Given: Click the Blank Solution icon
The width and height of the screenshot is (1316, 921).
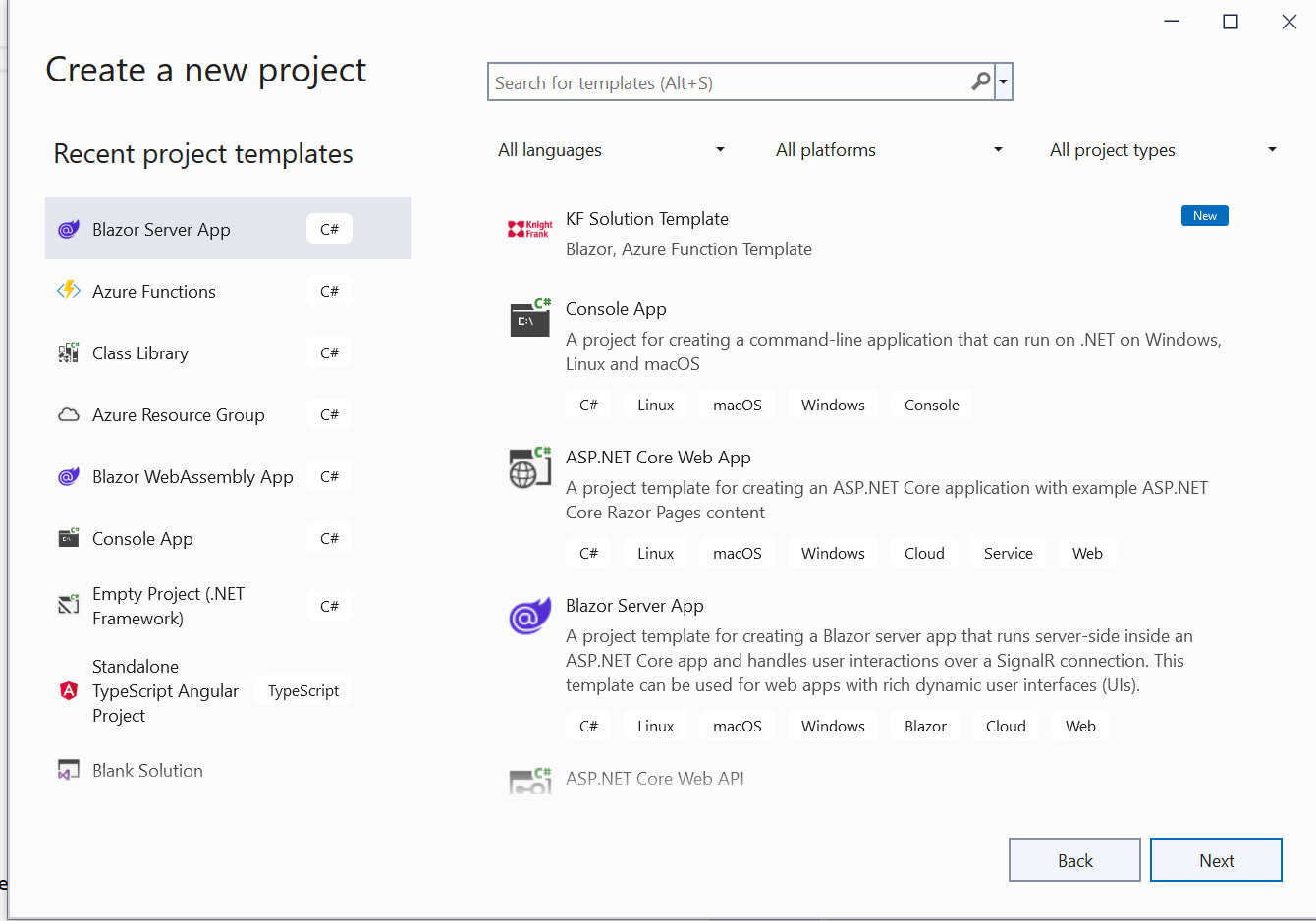Looking at the screenshot, I should coord(69,771).
